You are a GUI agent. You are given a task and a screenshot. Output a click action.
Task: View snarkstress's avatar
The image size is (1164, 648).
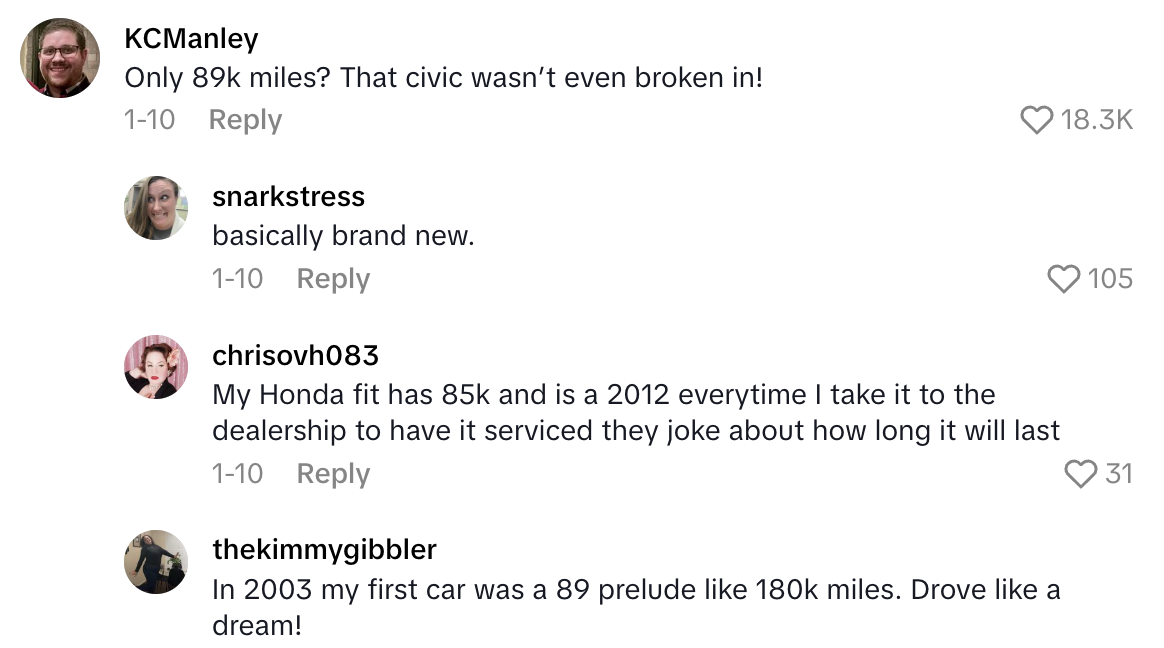click(156, 207)
